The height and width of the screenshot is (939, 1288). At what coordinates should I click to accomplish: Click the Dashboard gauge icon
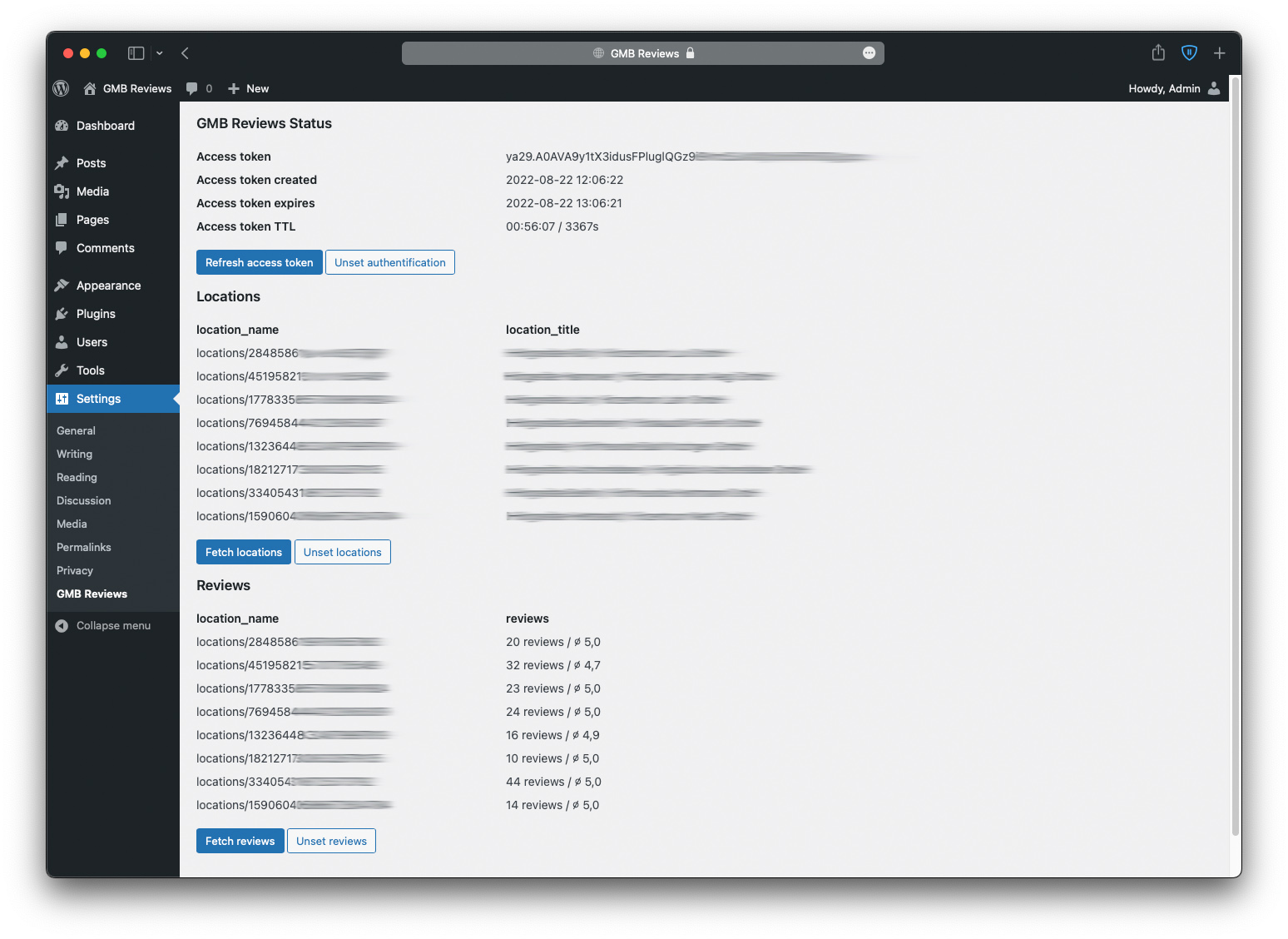click(62, 126)
